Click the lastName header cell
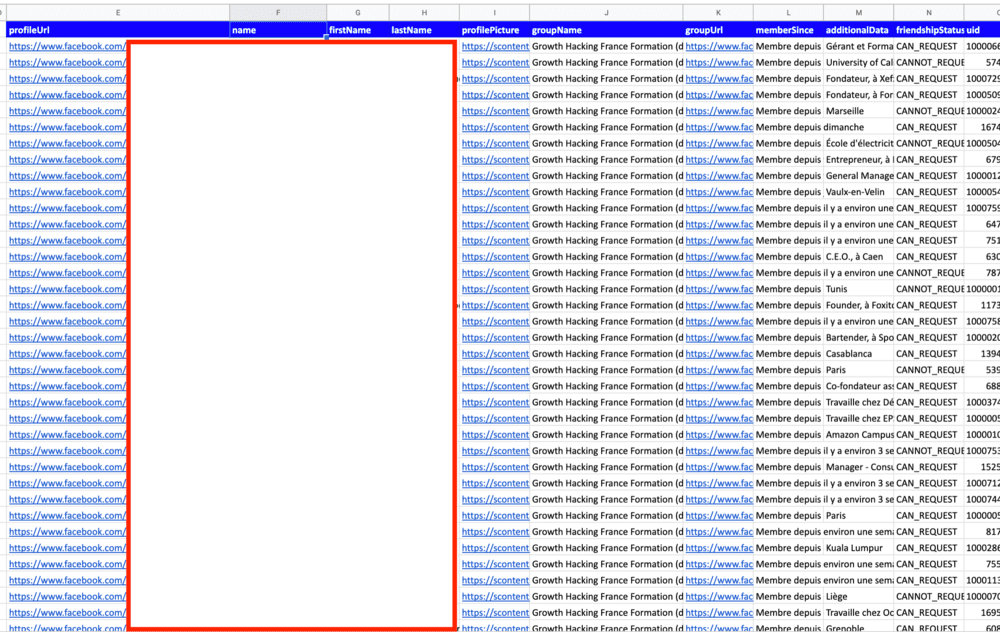The height and width of the screenshot is (632, 1000). (424, 30)
